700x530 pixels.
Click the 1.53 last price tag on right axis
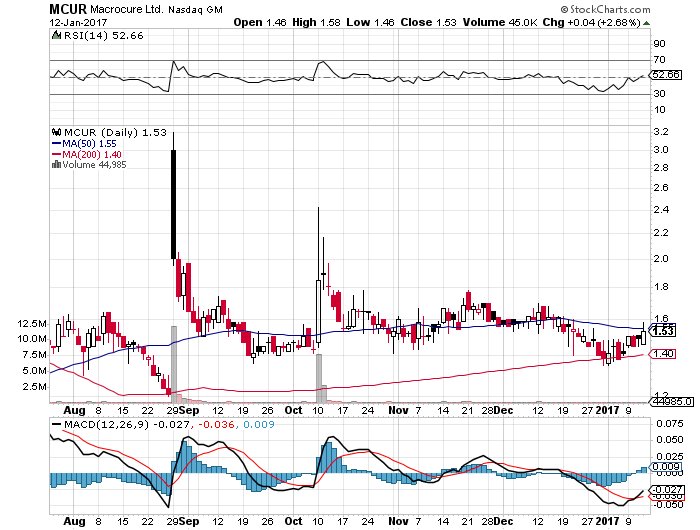coord(663,331)
